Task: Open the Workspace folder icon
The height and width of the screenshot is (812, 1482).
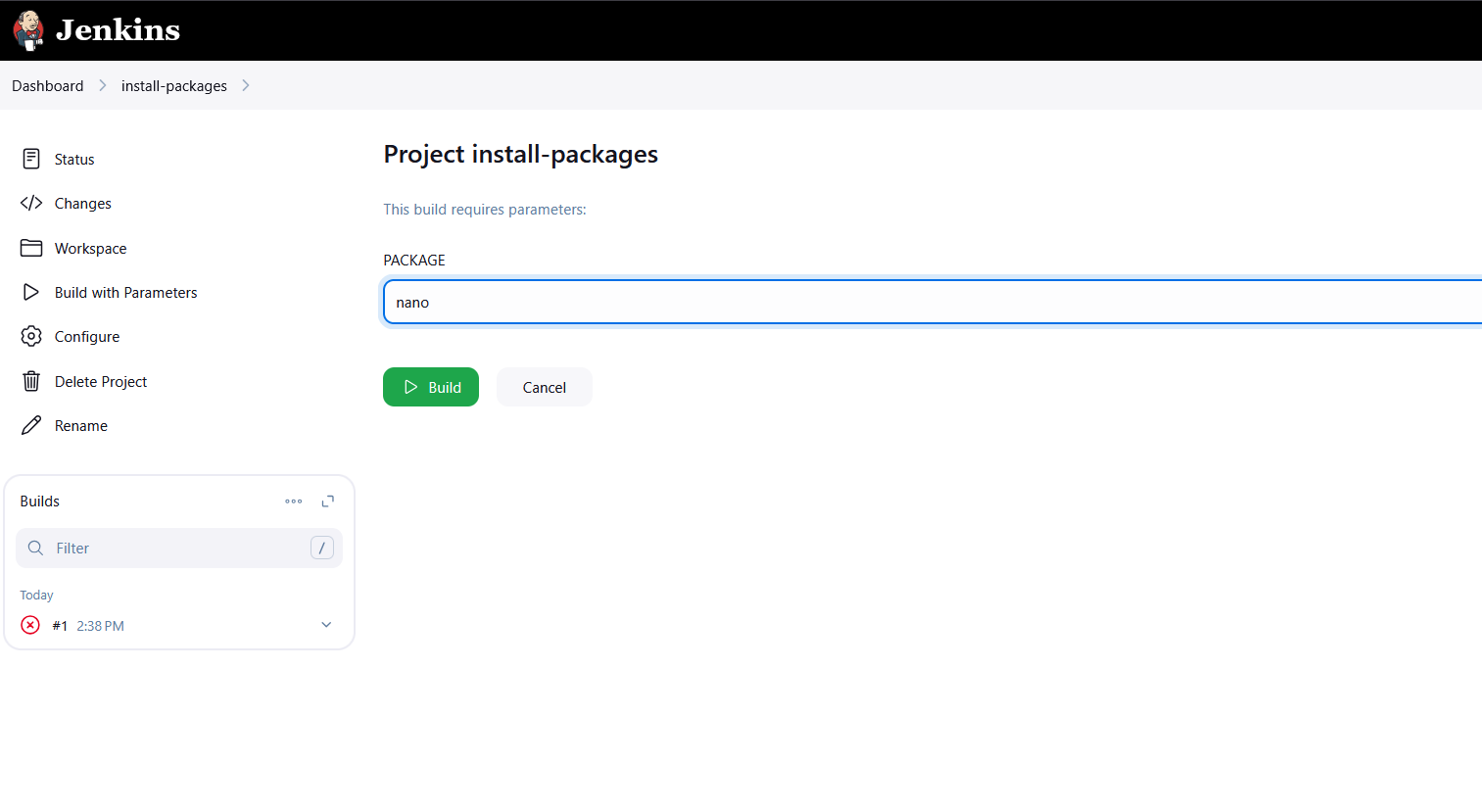Action: click(30, 247)
